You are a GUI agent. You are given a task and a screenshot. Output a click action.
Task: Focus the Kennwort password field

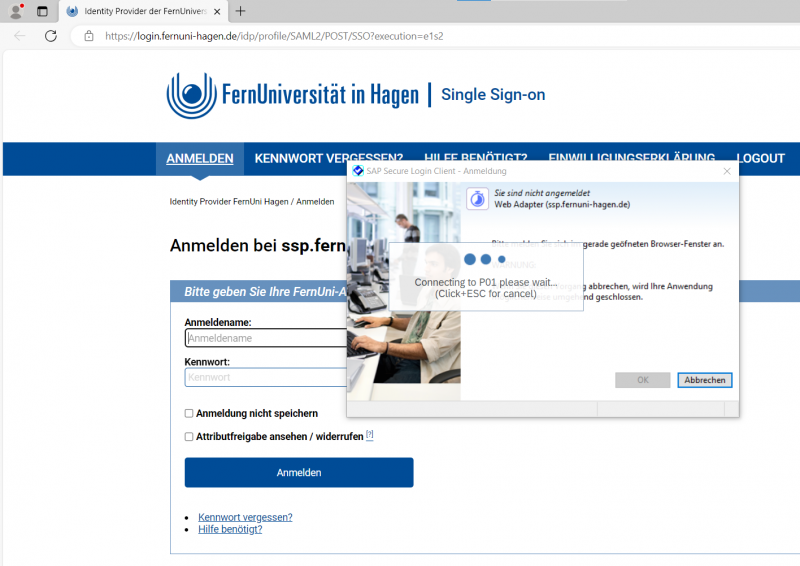(x=265, y=377)
